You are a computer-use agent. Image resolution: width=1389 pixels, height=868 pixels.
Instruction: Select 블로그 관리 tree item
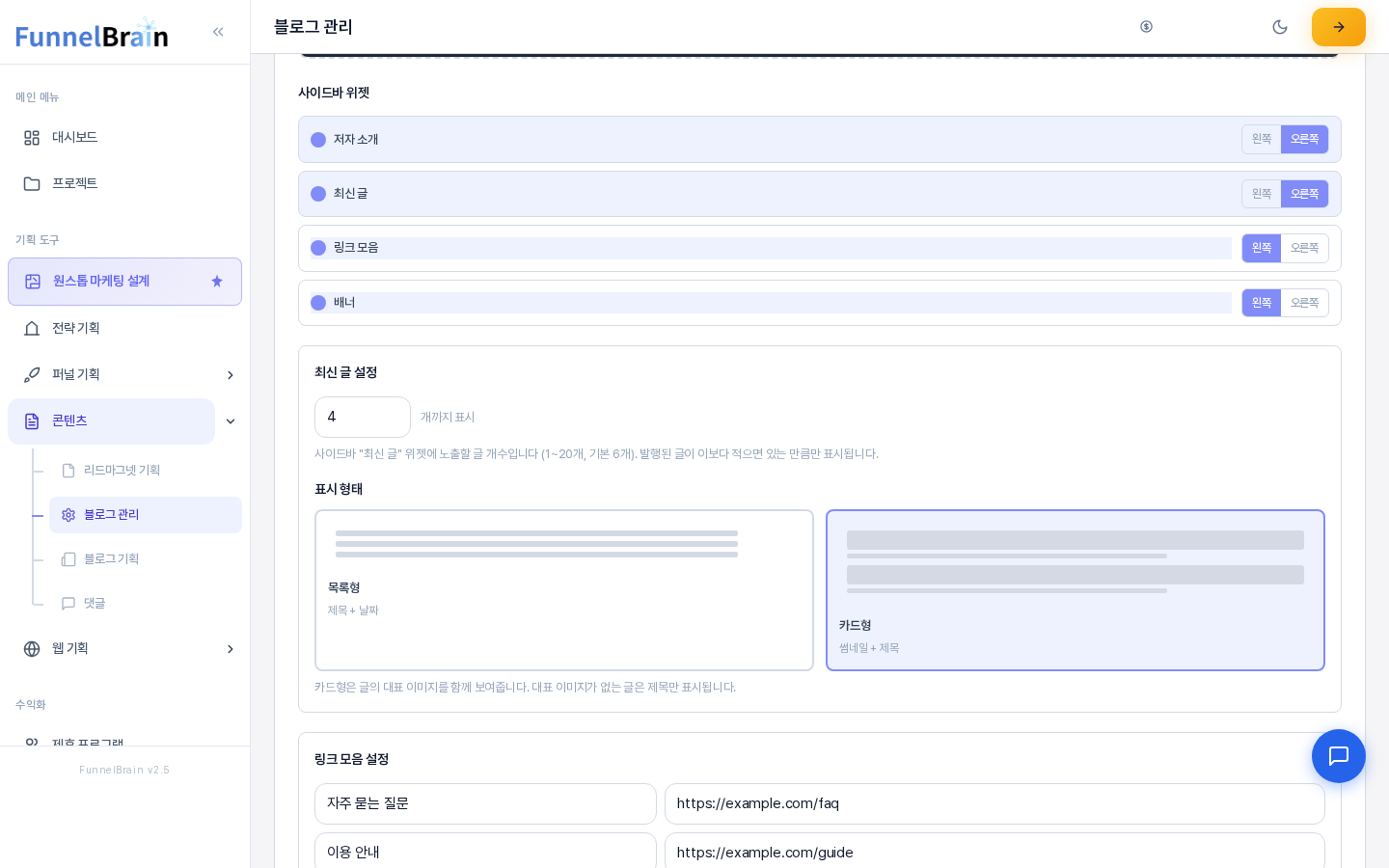point(146,515)
